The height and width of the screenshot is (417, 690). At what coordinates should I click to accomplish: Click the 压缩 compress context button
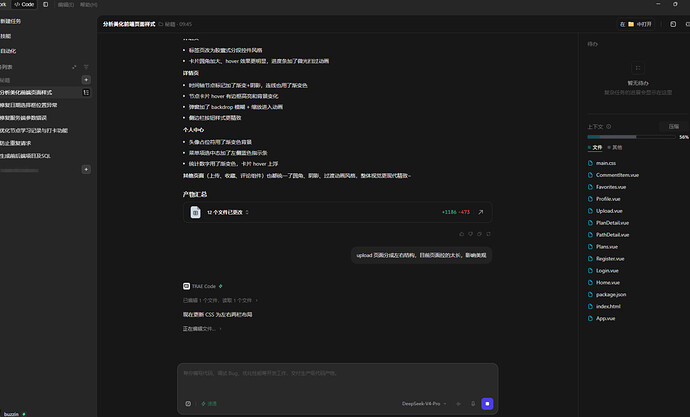tap(673, 126)
